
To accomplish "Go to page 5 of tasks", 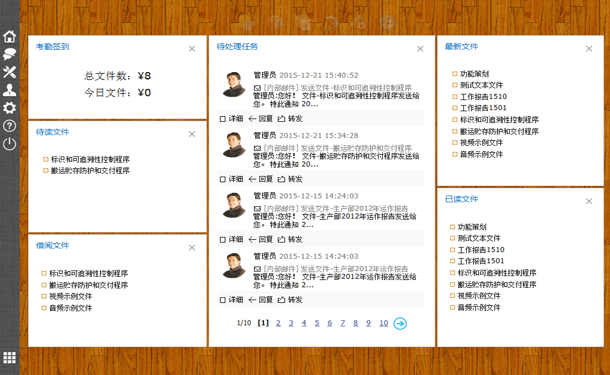I will pyautogui.click(x=317, y=323).
